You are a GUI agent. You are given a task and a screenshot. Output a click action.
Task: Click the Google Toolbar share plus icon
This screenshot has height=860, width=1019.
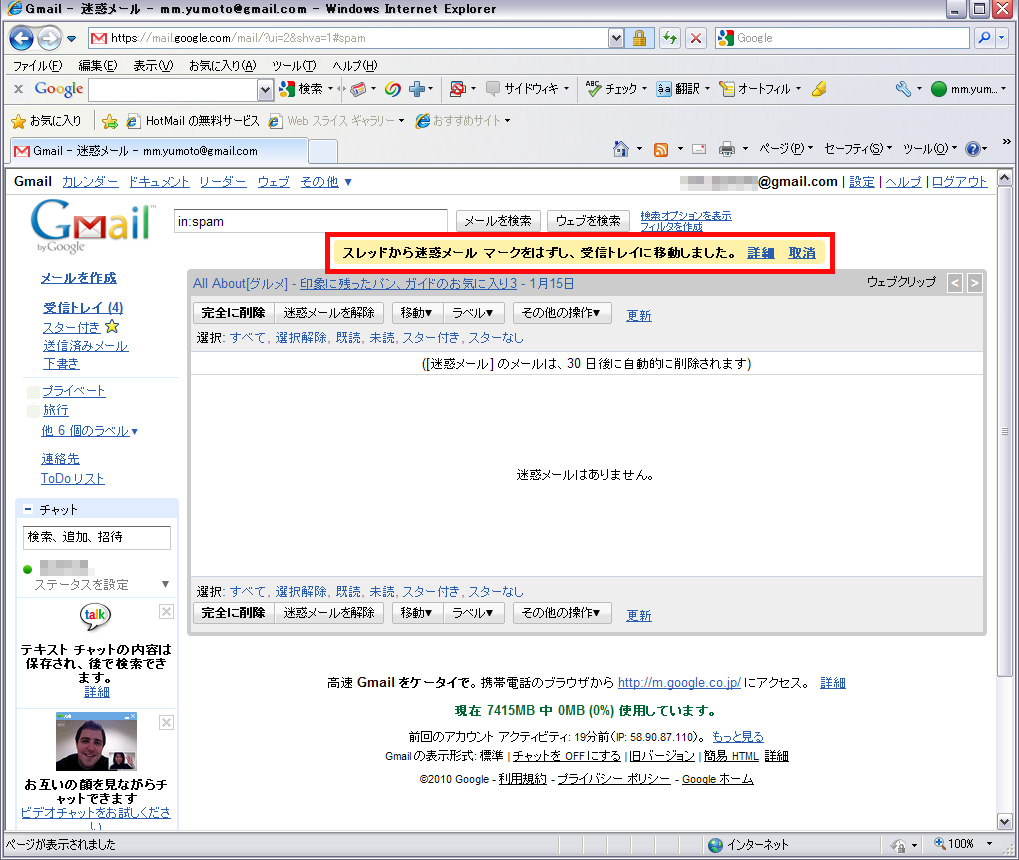tap(417, 89)
